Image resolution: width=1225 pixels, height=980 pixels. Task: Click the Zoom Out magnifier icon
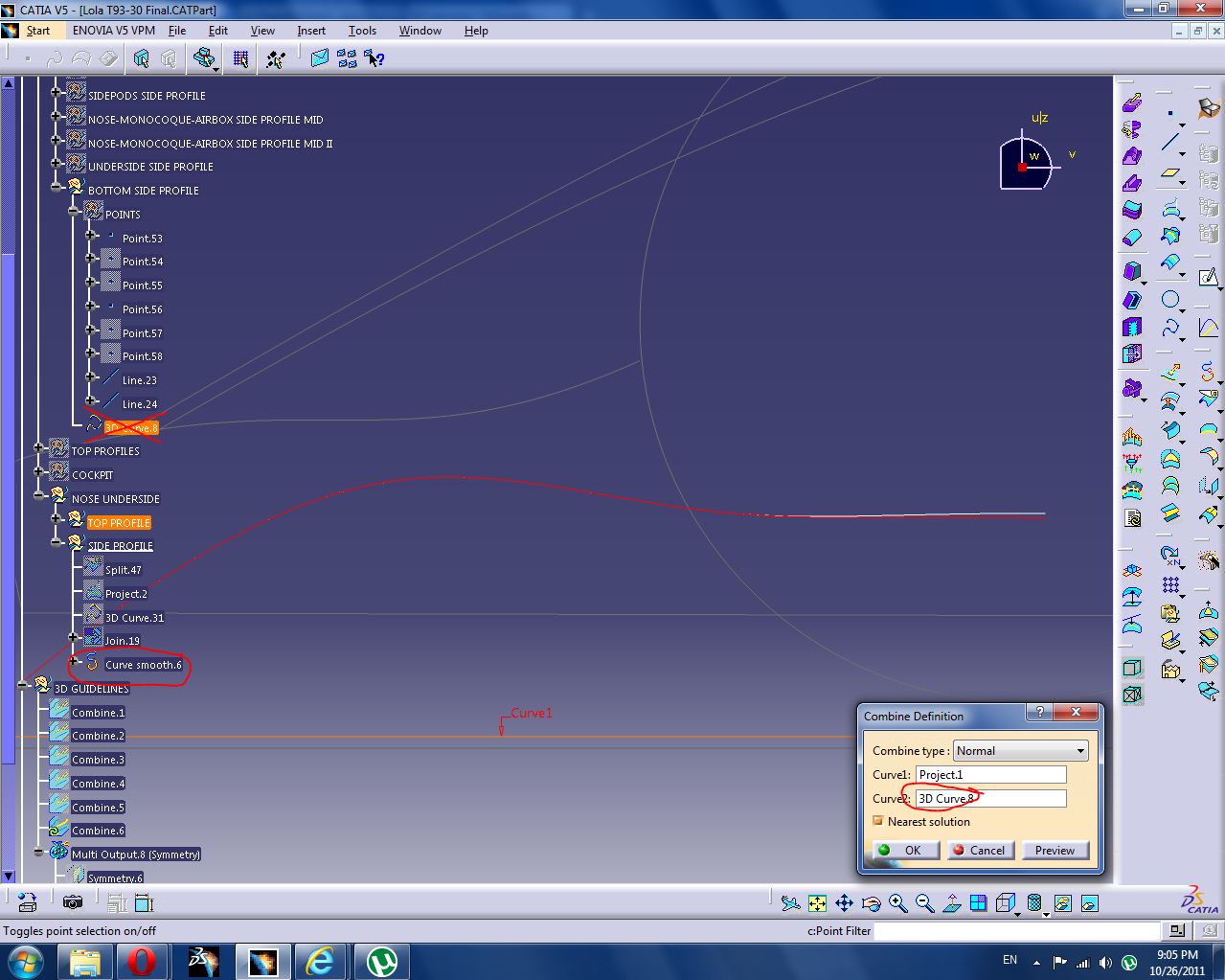pyautogui.click(x=924, y=902)
